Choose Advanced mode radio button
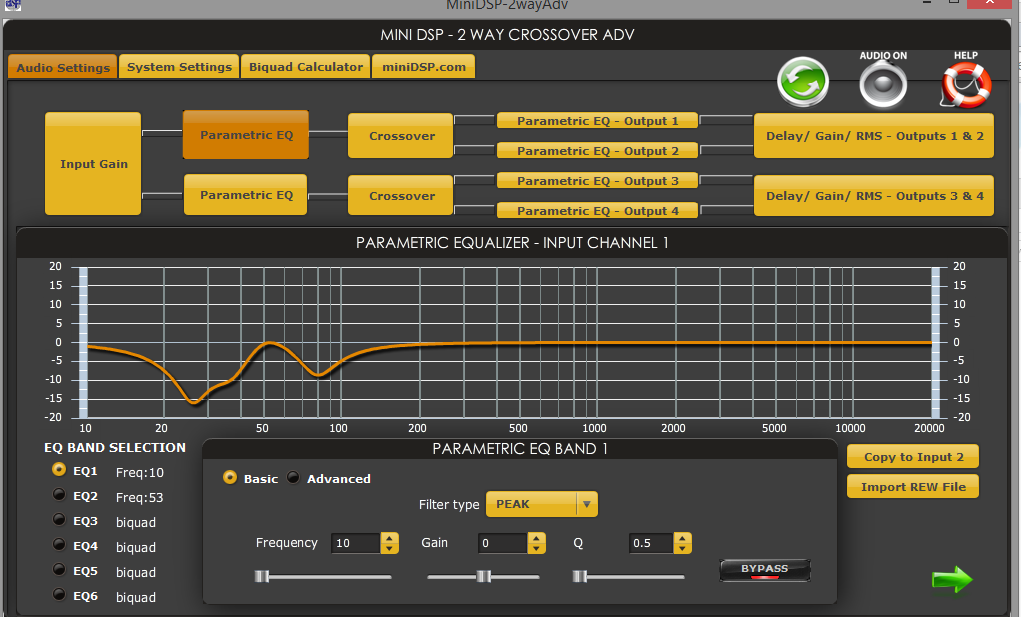 point(293,477)
